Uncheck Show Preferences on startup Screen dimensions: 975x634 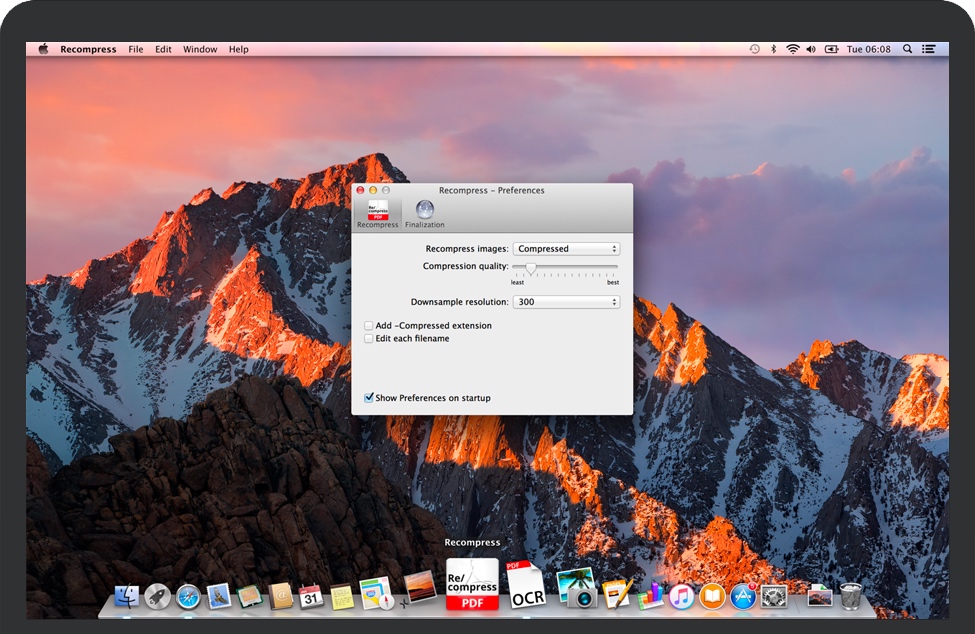pyautogui.click(x=369, y=398)
